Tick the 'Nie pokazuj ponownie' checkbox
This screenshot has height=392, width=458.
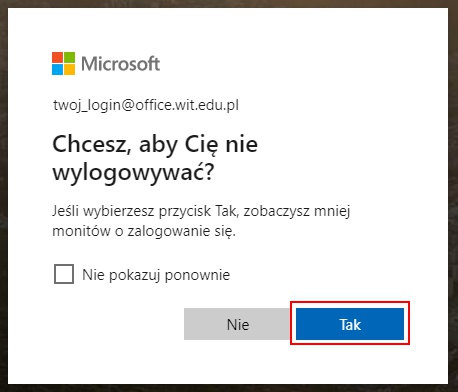click(64, 274)
